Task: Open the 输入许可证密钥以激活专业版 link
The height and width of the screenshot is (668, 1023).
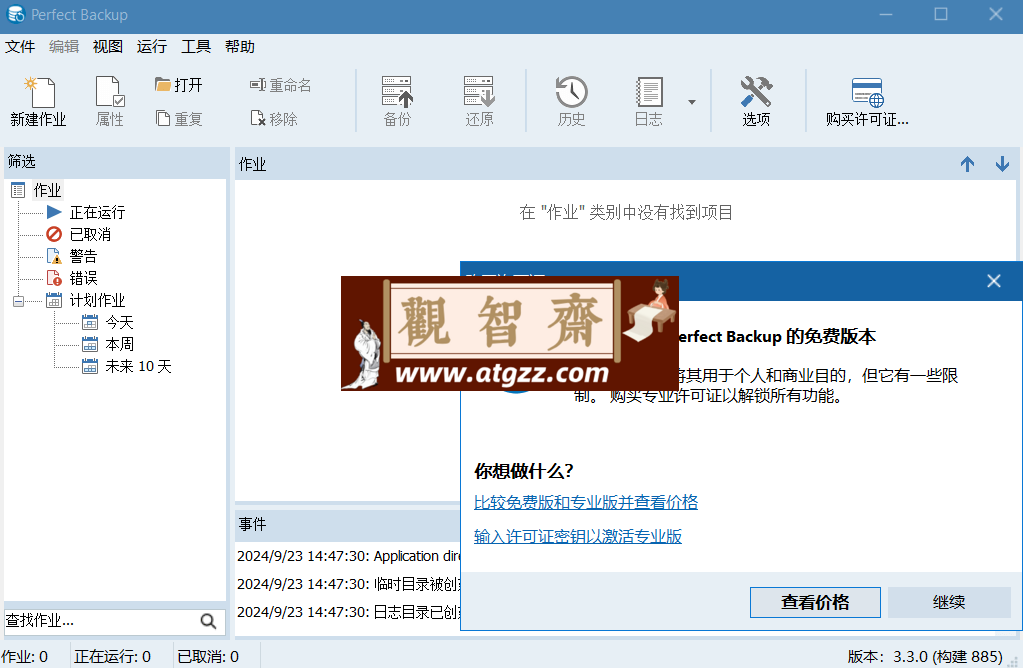Action: pos(578,536)
